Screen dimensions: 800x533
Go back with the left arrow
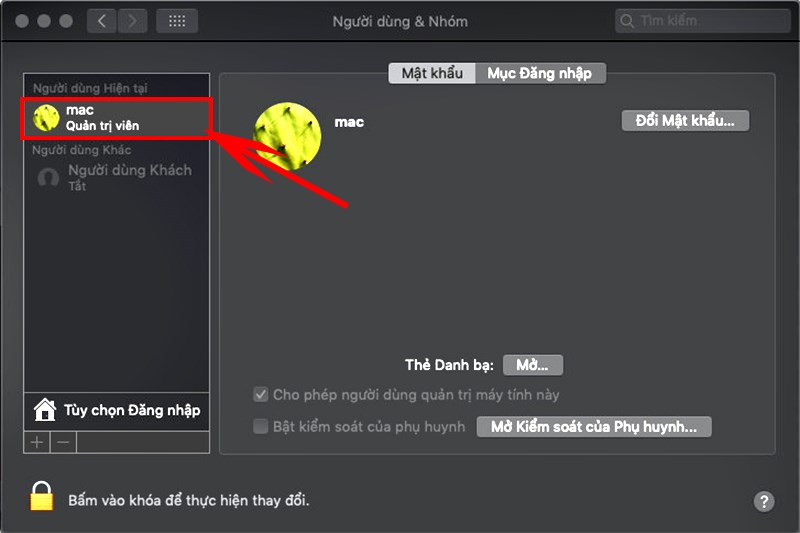[x=102, y=21]
